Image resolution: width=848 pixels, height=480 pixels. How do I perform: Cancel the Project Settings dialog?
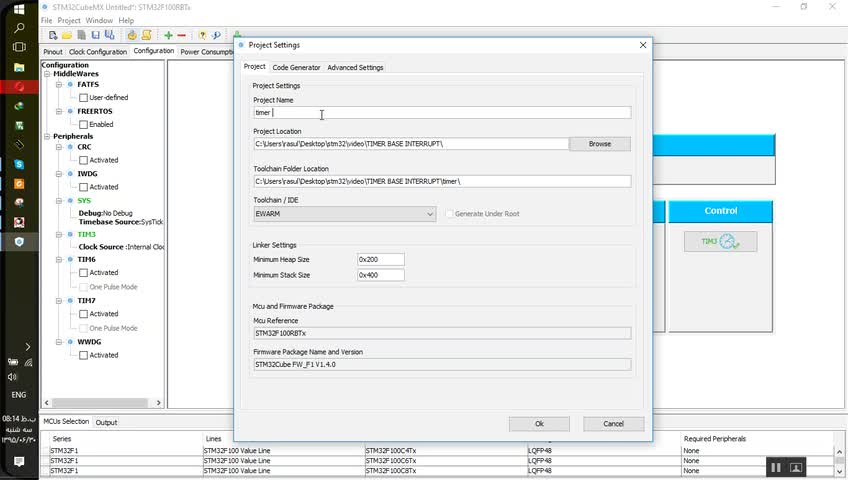coord(614,424)
